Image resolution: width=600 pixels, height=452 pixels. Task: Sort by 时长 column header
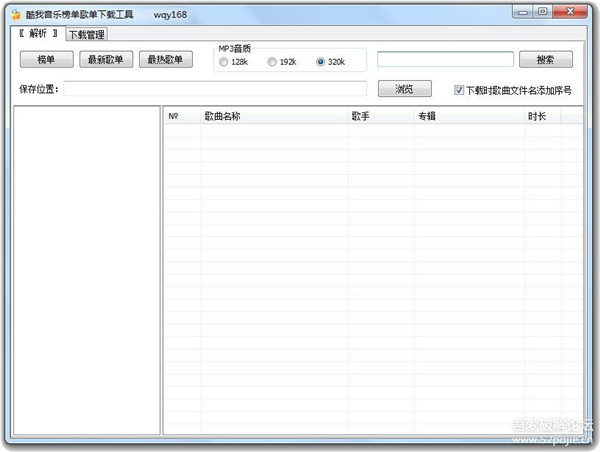coord(543,116)
